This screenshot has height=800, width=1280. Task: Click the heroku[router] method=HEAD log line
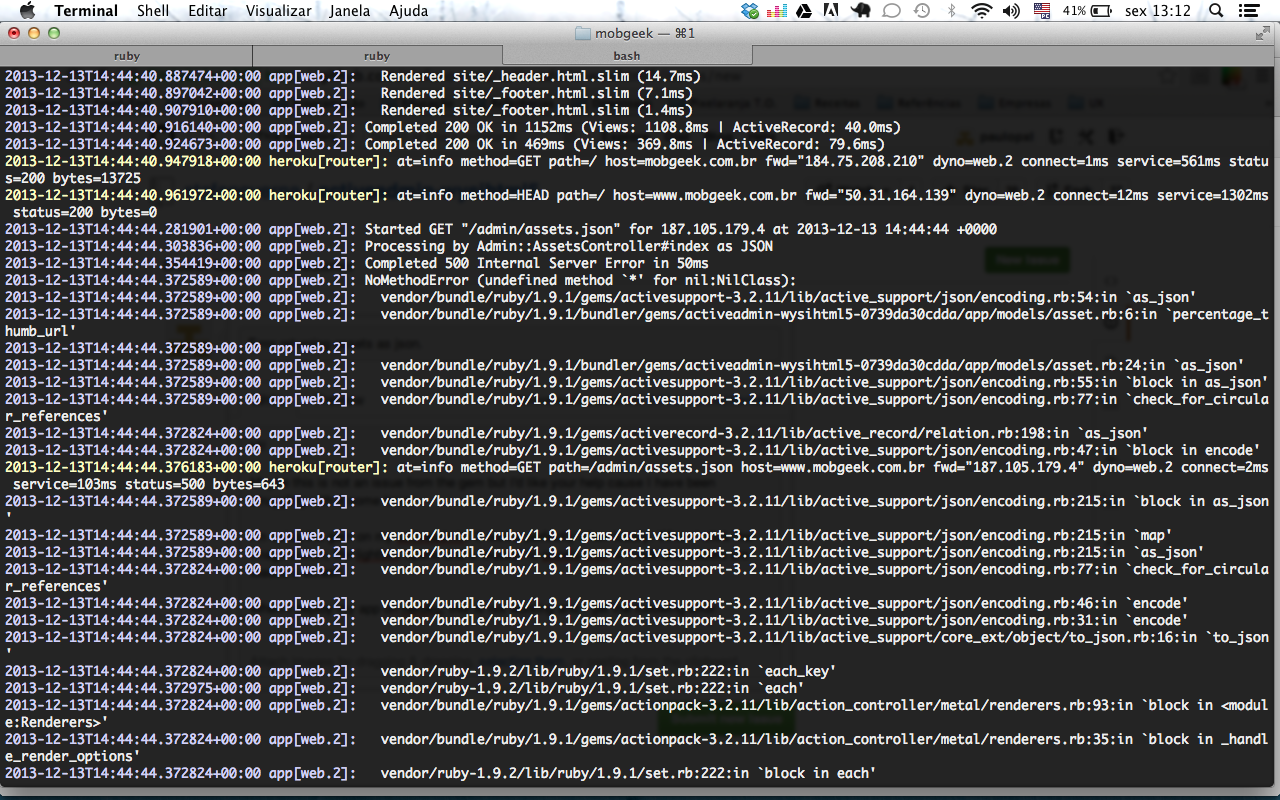click(x=636, y=204)
